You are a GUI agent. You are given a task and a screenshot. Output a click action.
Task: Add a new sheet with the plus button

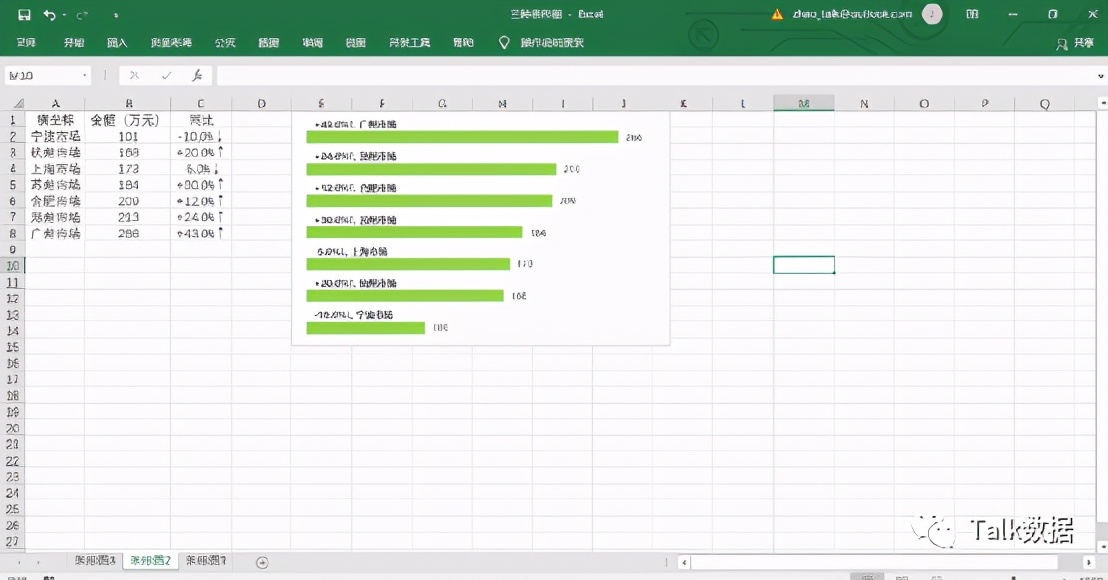262,562
